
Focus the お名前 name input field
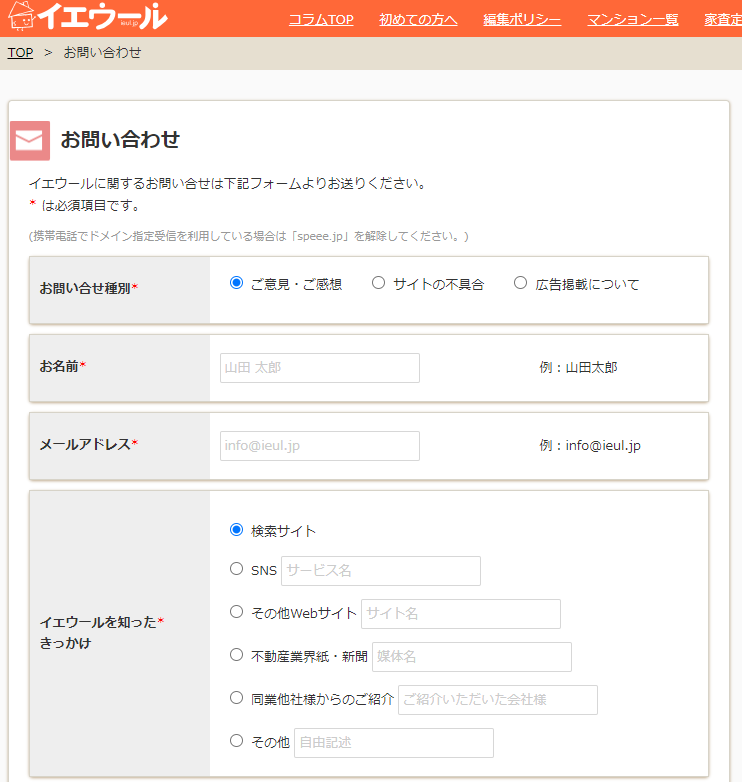click(320, 368)
